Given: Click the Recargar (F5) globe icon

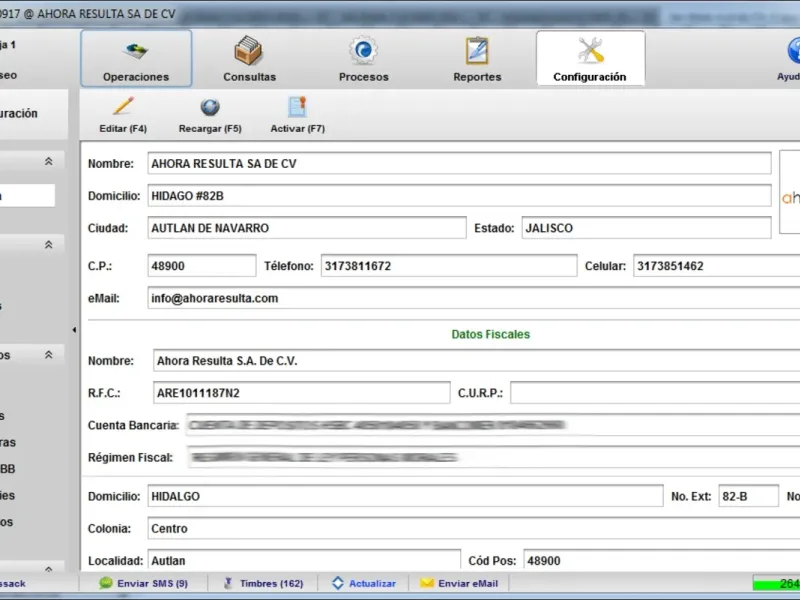Looking at the screenshot, I should pyautogui.click(x=210, y=107).
